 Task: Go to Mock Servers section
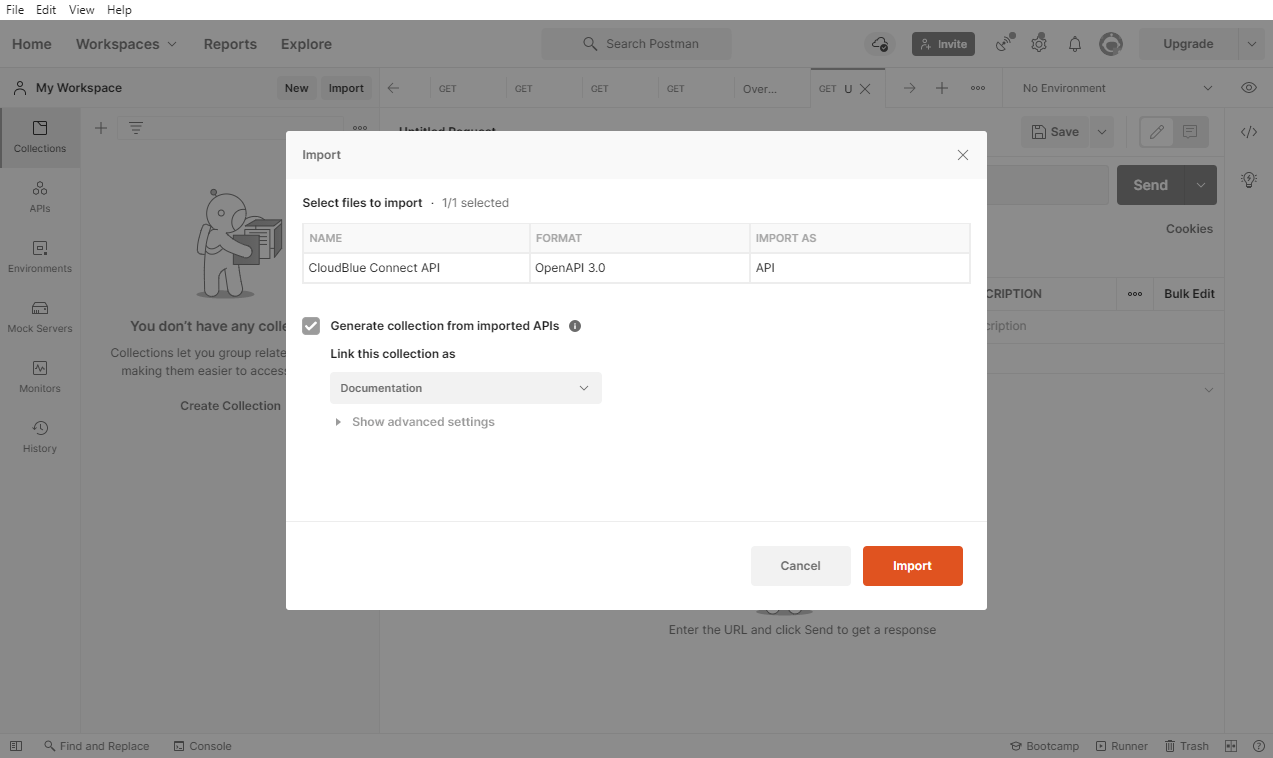click(40, 317)
